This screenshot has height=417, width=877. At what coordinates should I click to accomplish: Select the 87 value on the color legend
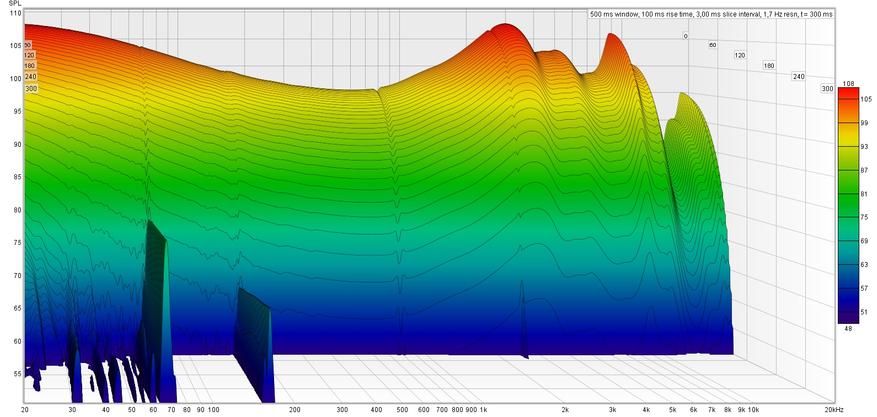(864, 170)
